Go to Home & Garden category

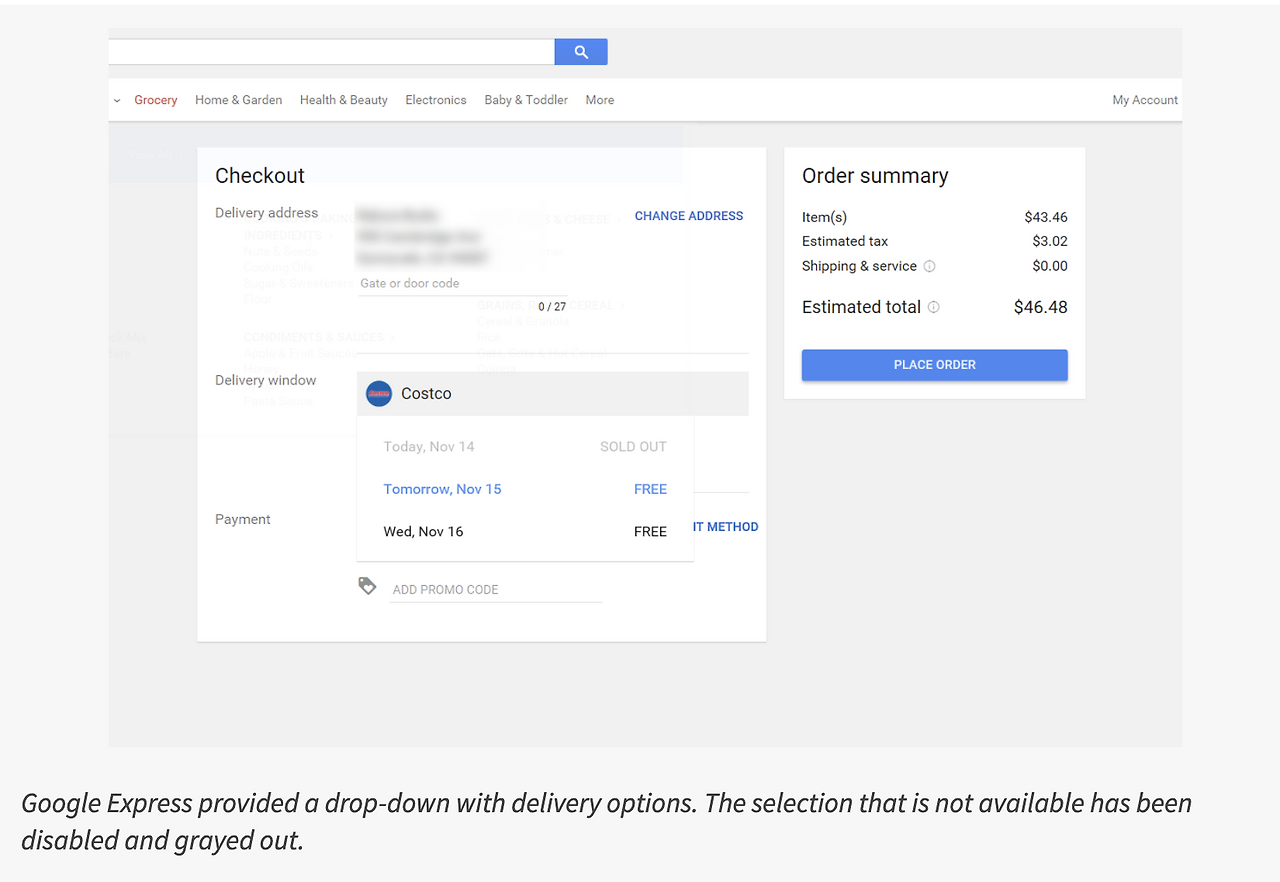(238, 100)
